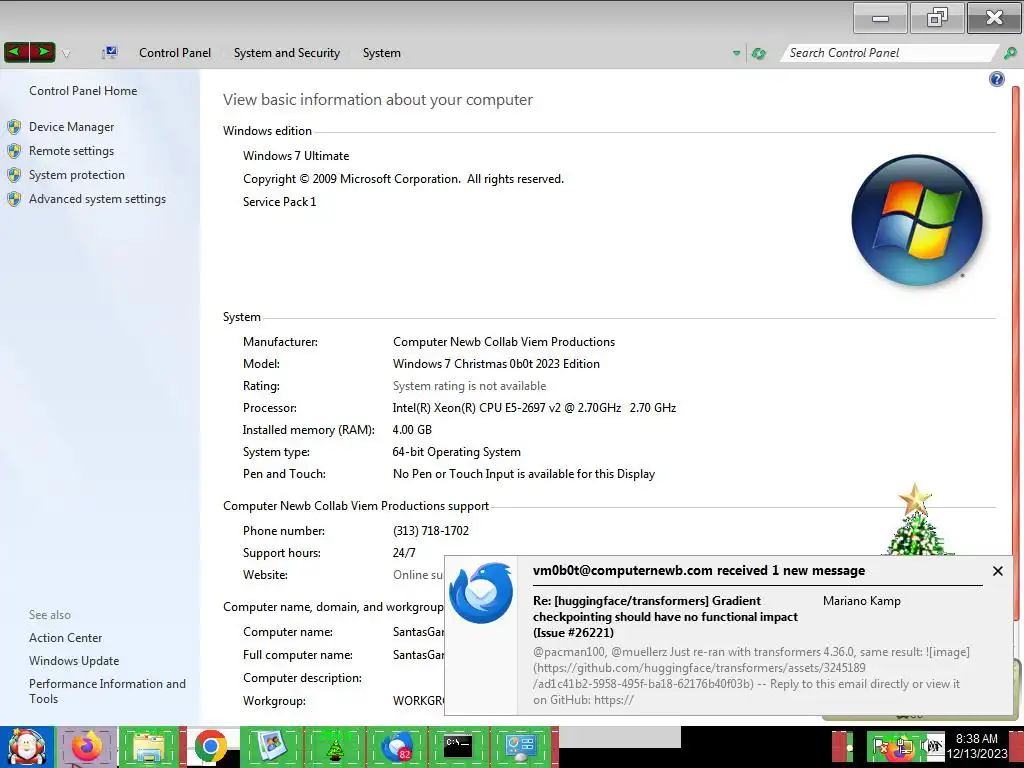Open Advanced system settings
The height and width of the screenshot is (768, 1024).
pyautogui.click(x=97, y=199)
